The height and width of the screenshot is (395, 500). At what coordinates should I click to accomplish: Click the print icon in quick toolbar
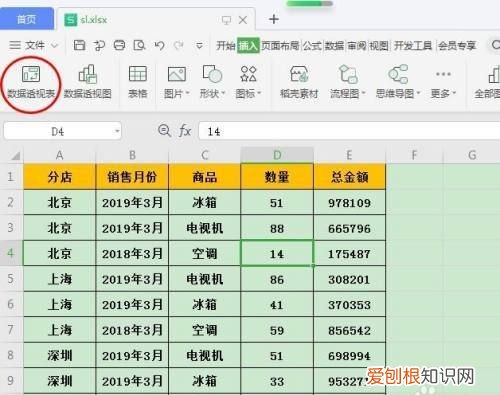click(x=119, y=45)
